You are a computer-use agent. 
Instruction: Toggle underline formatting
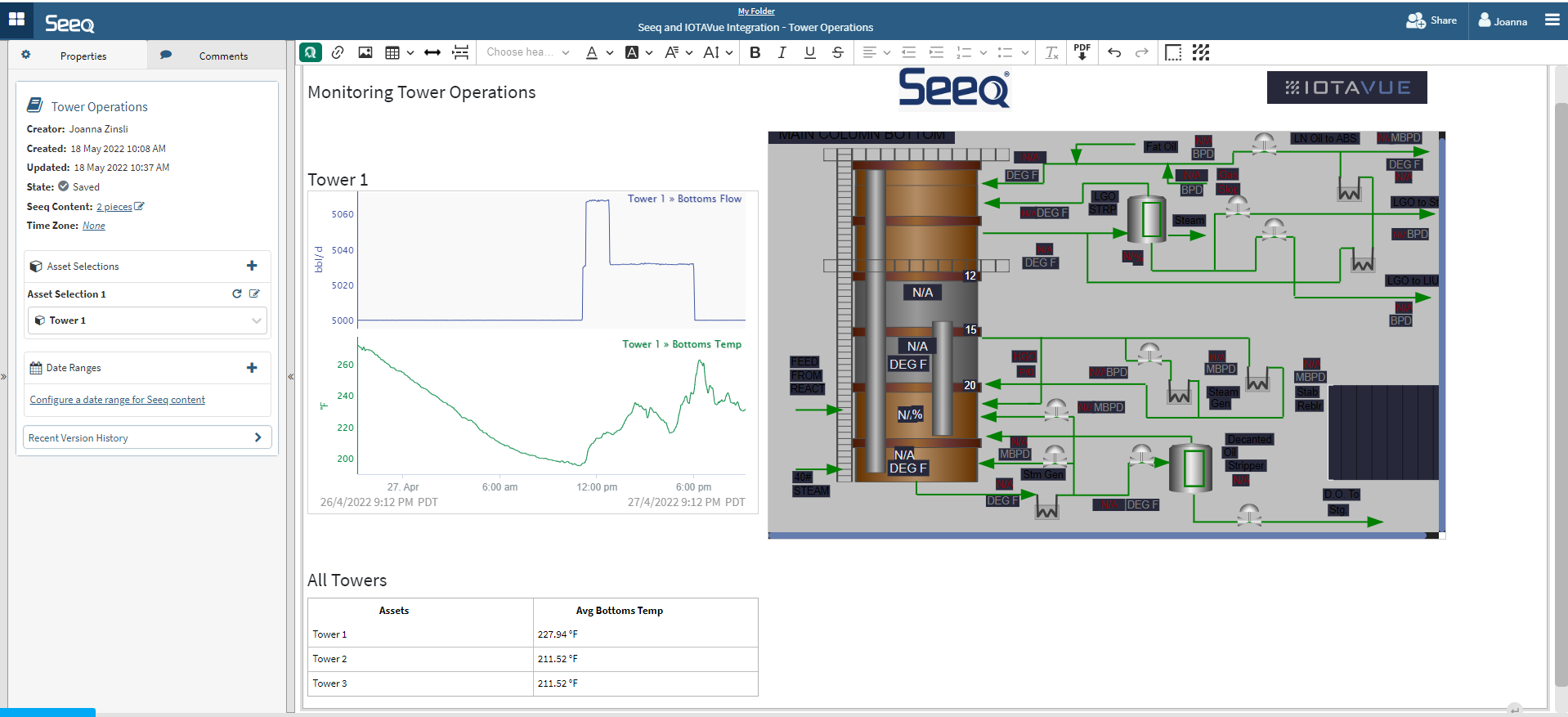pyautogui.click(x=809, y=52)
